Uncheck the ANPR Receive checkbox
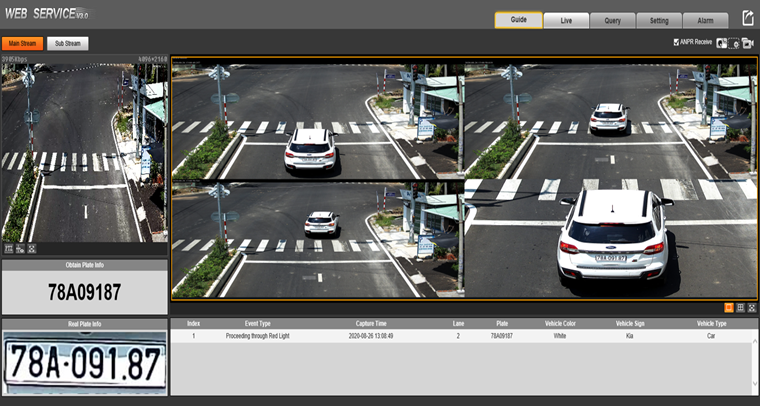The width and height of the screenshot is (760, 406). tap(677, 42)
